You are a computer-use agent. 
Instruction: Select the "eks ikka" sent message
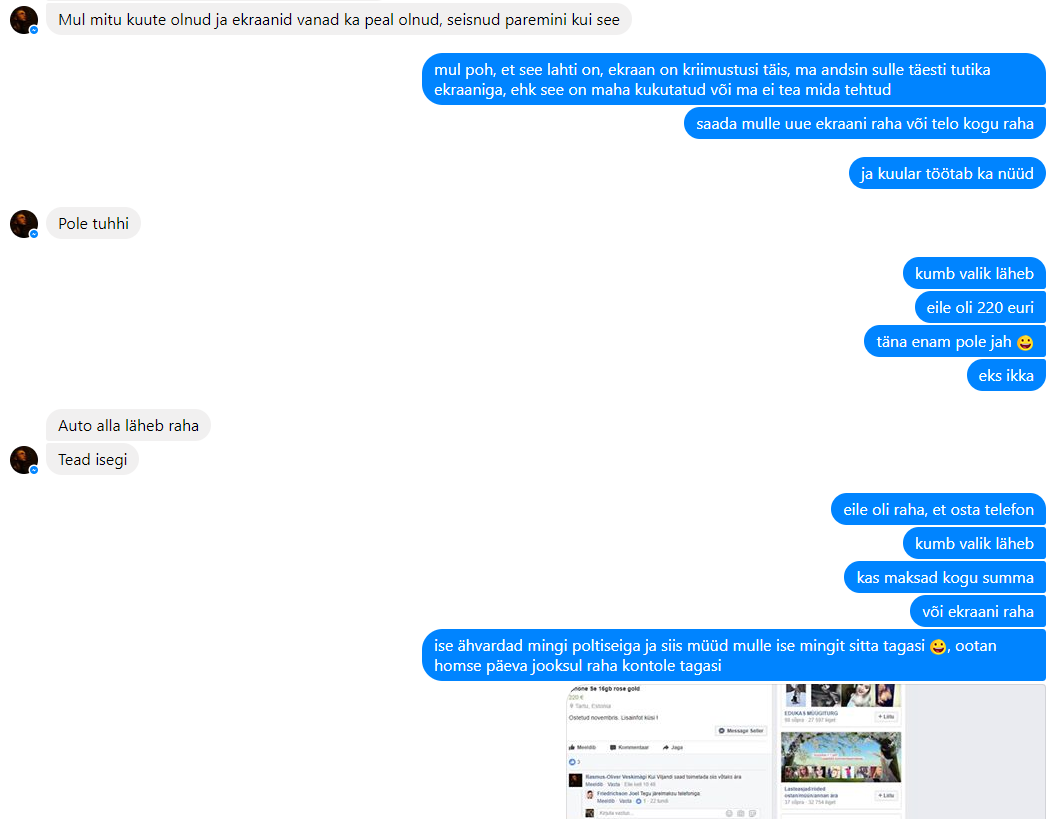pos(1006,376)
